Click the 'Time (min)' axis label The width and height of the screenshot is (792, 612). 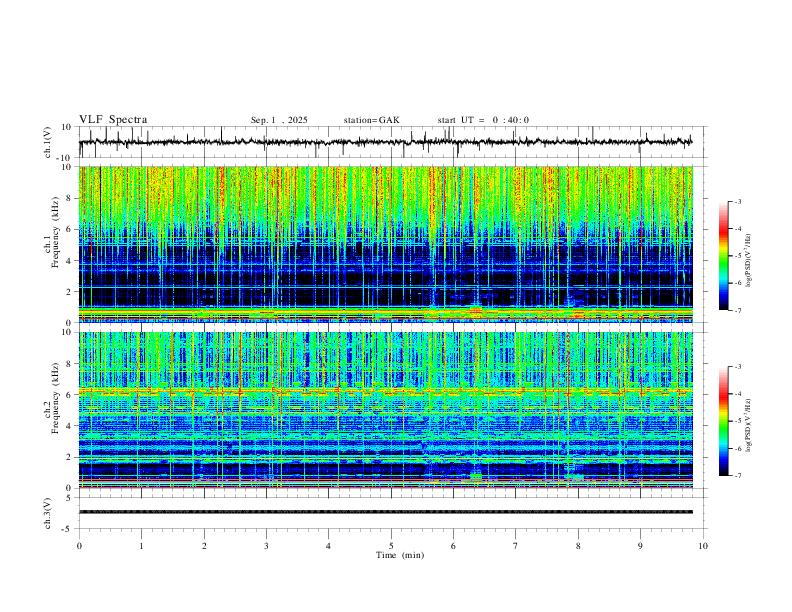click(400, 555)
